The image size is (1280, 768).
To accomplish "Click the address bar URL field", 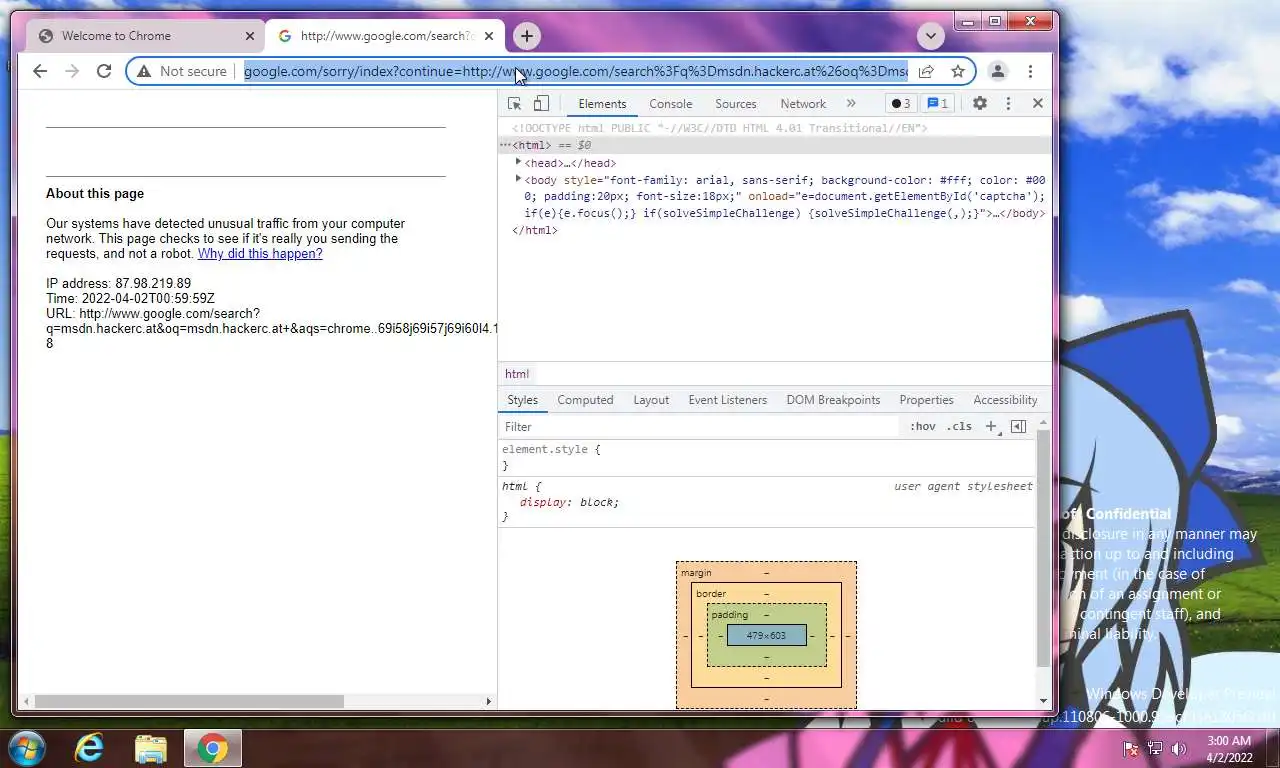I will 575,71.
